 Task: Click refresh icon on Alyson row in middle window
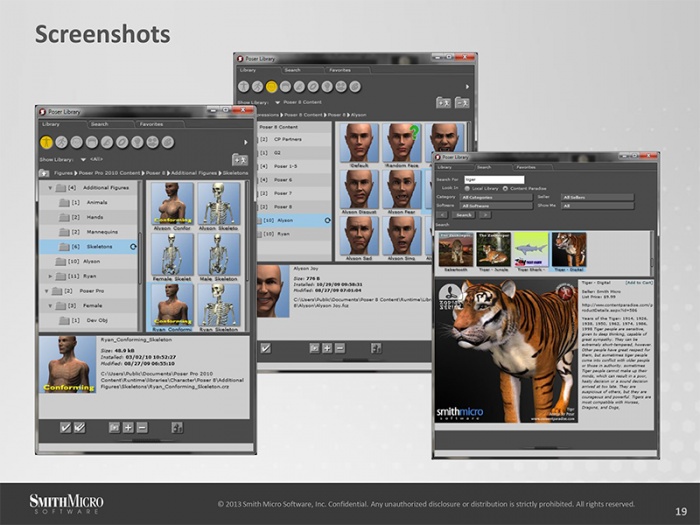[328, 220]
